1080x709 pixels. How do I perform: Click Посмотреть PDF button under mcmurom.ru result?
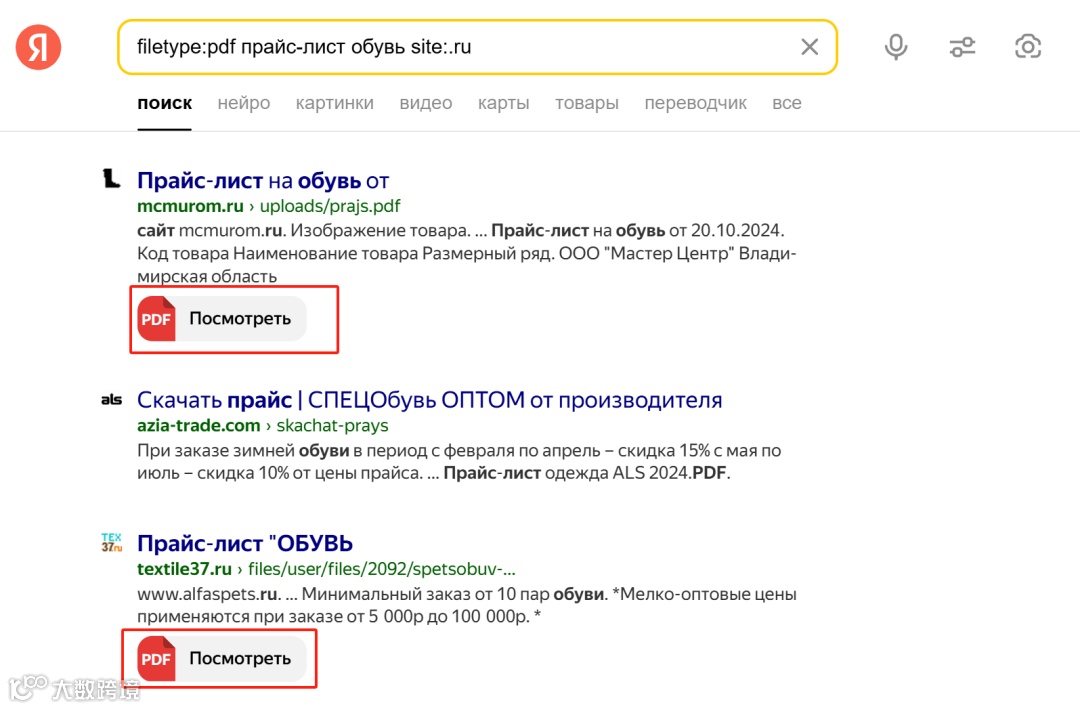[222, 319]
